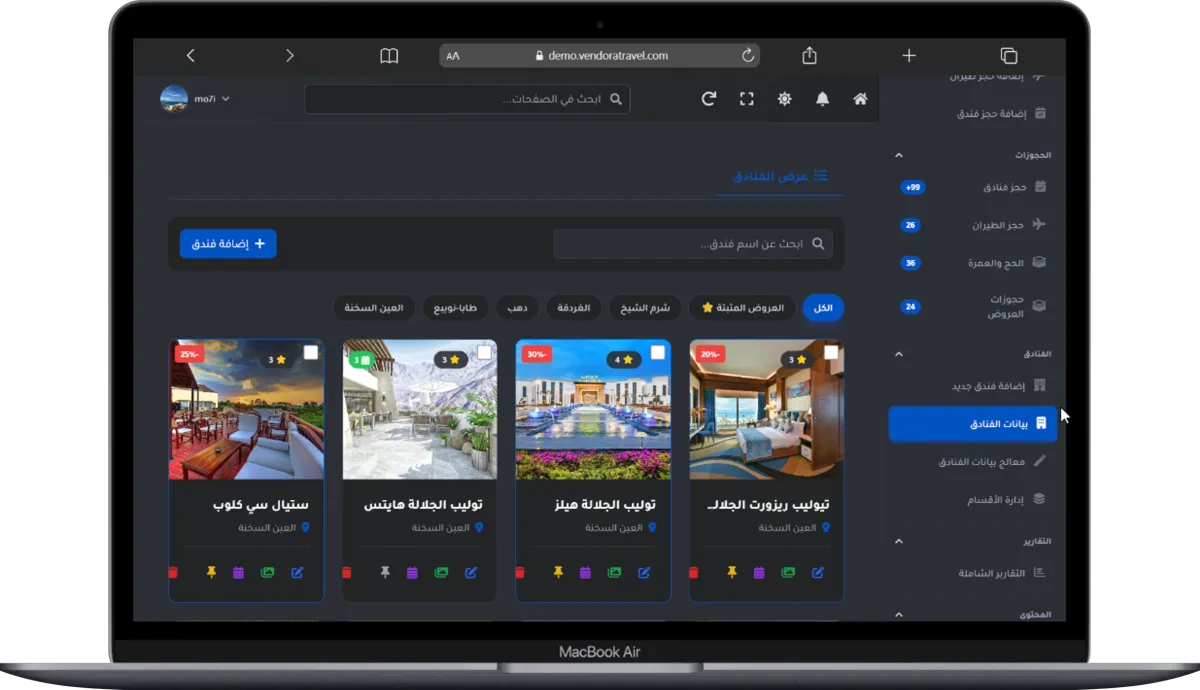Click the refresh icon beside the page search
The image size is (1200, 690).
pos(709,99)
